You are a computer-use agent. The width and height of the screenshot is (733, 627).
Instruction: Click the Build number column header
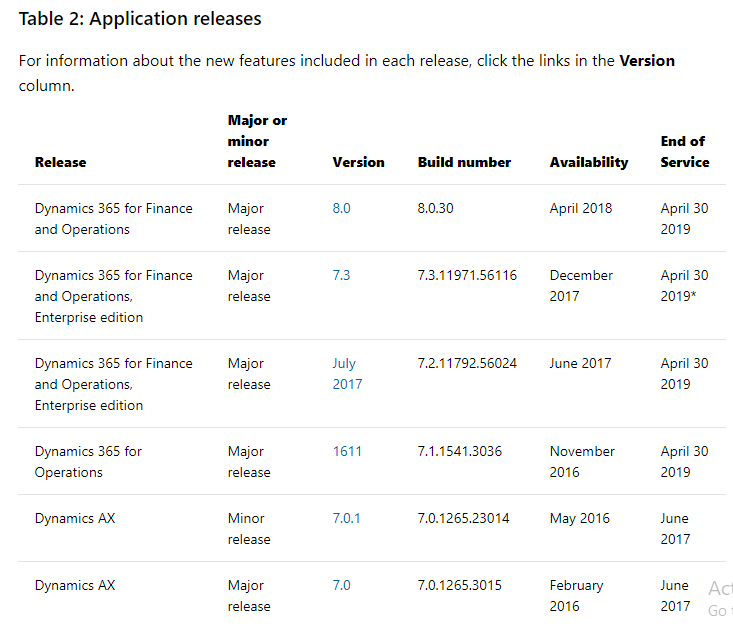pos(464,162)
